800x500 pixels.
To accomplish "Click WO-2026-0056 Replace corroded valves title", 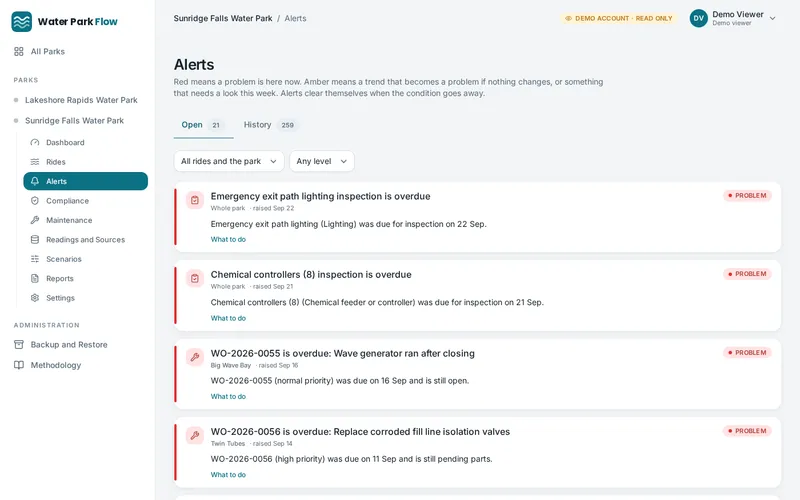I will pos(360,432).
